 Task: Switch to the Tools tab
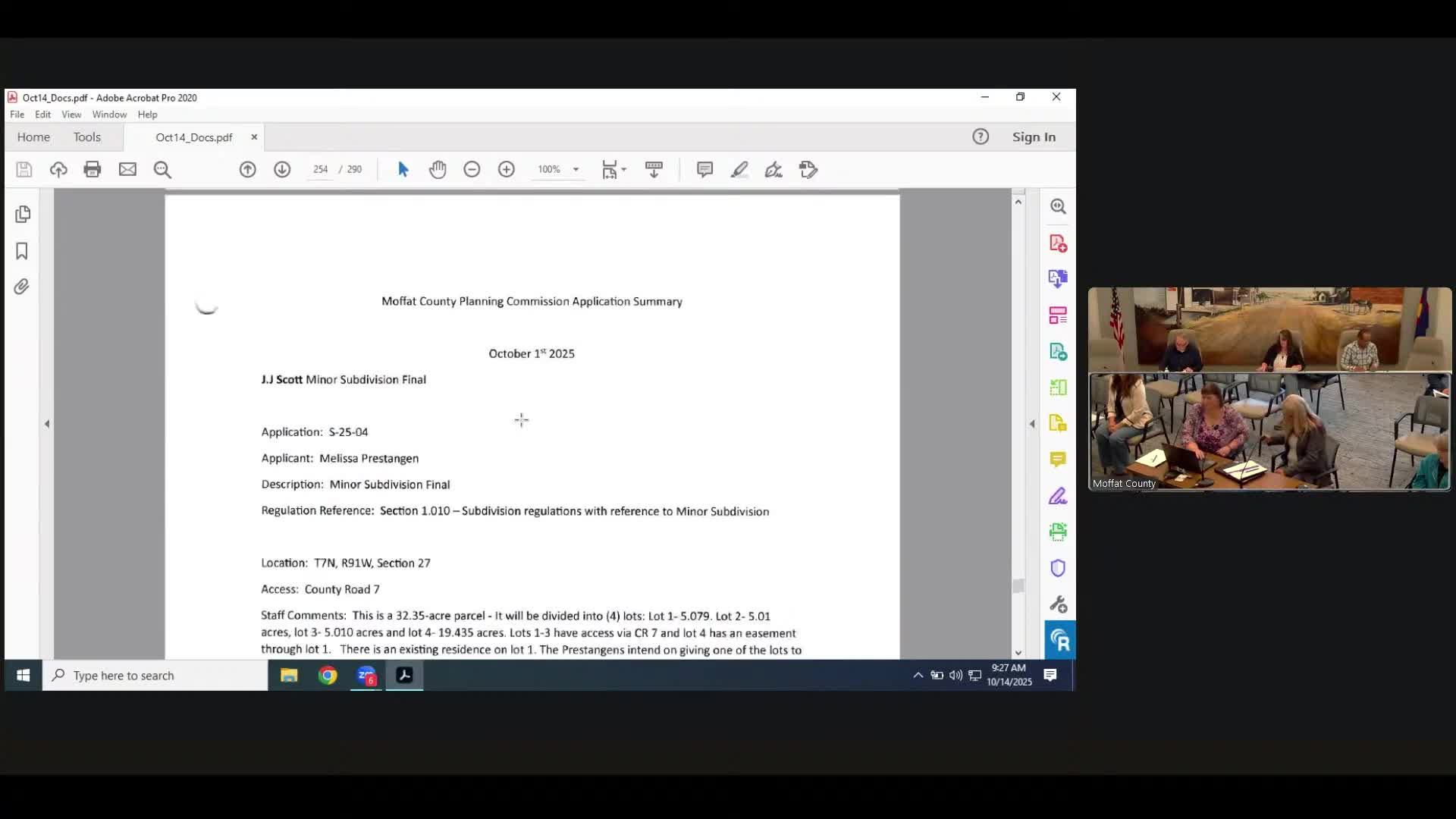pyautogui.click(x=86, y=137)
